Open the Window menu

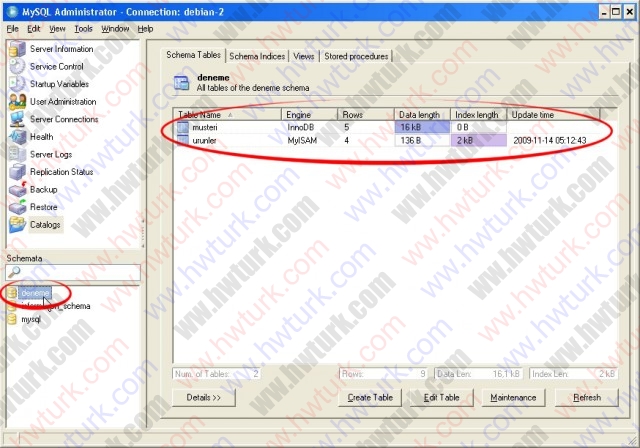tap(115, 29)
